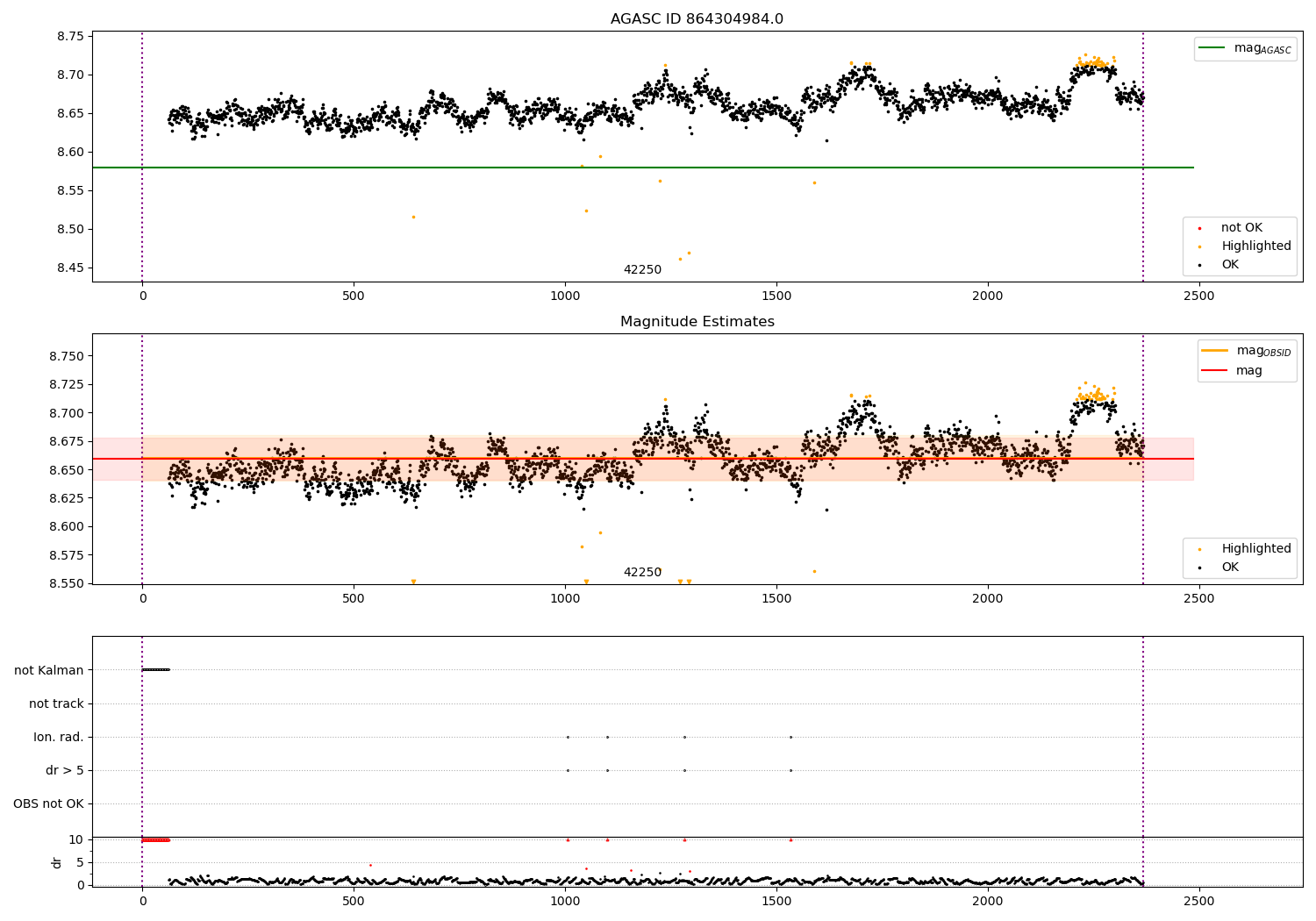This screenshot has height=921, width=1316.
Task: Click y-axis tick 8.650 on middle plot
Action: [x=67, y=470]
